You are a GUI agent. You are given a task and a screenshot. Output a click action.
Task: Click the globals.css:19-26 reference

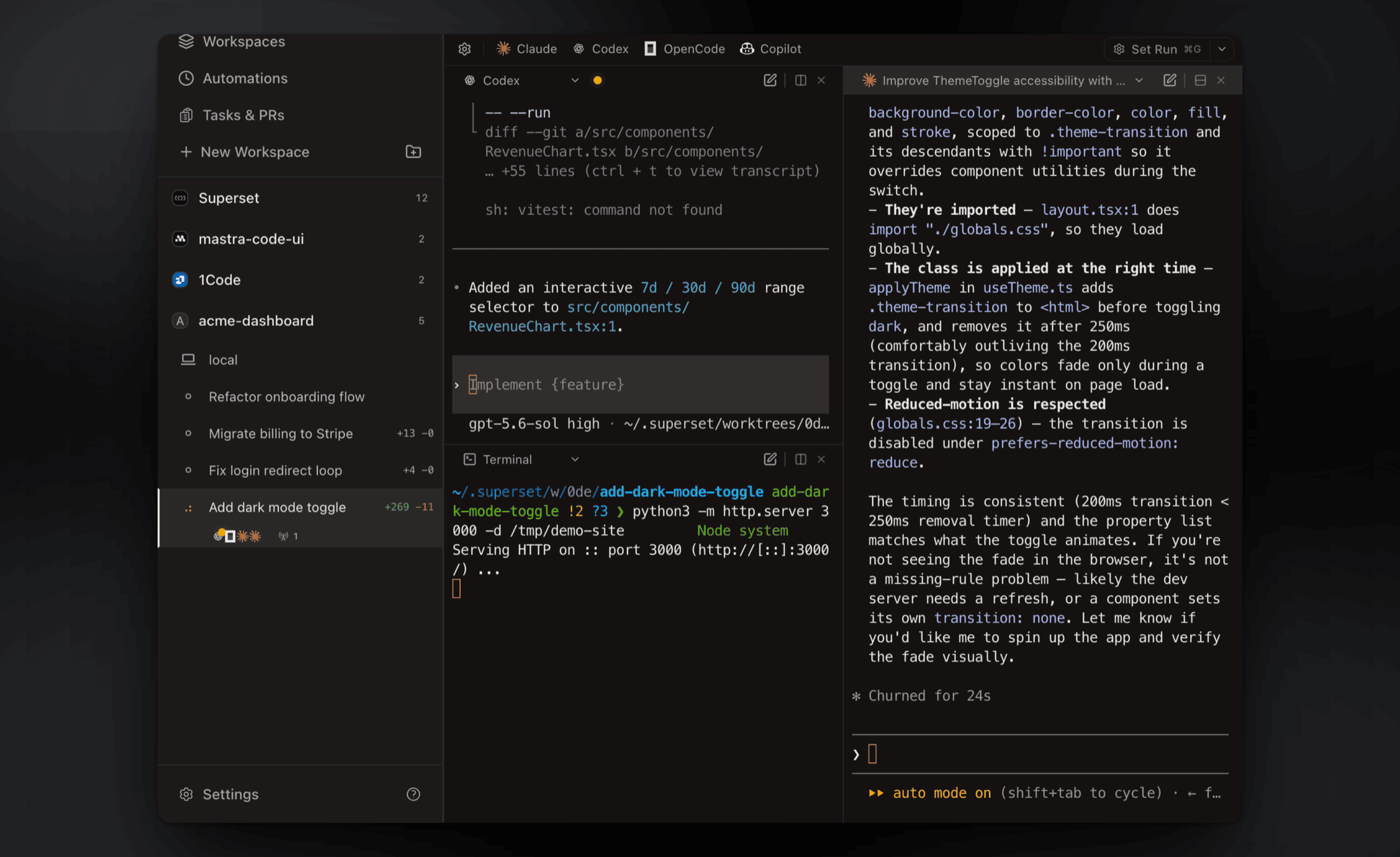pos(946,424)
